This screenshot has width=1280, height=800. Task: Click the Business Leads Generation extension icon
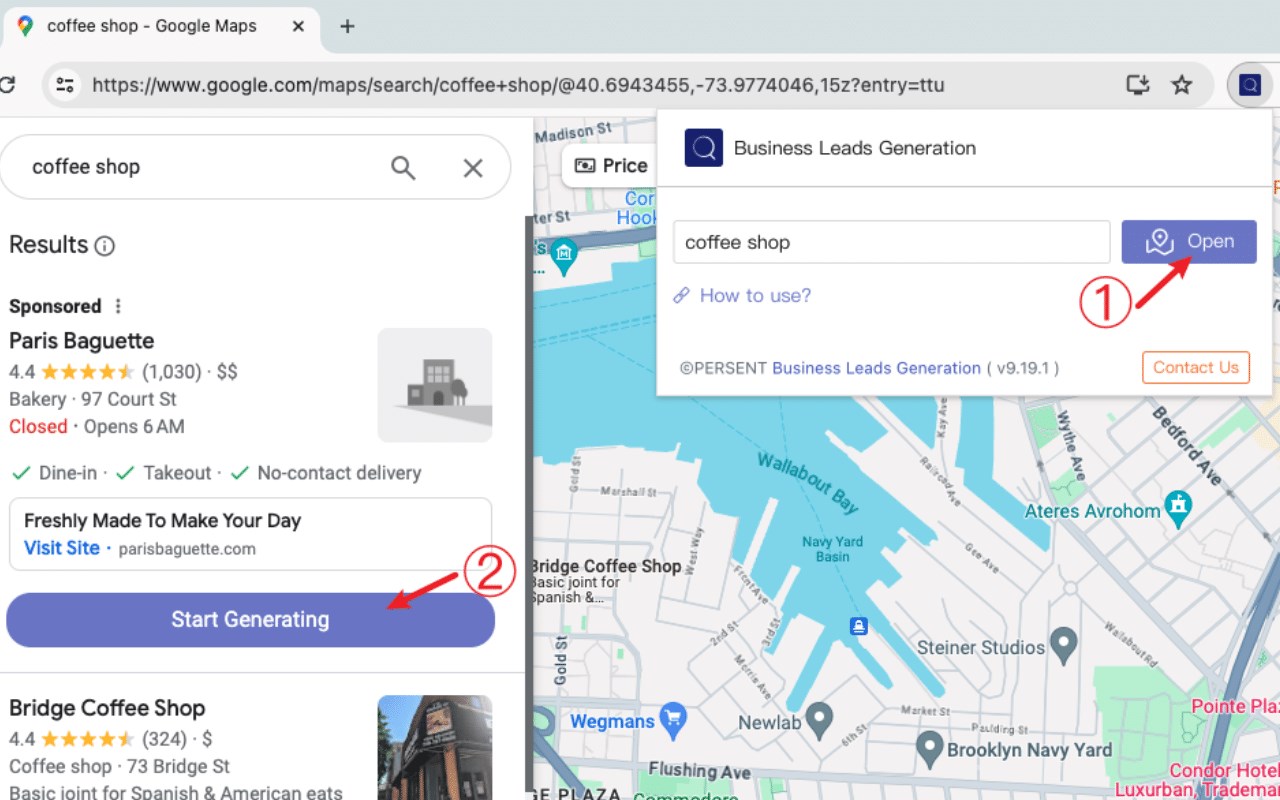1250,85
